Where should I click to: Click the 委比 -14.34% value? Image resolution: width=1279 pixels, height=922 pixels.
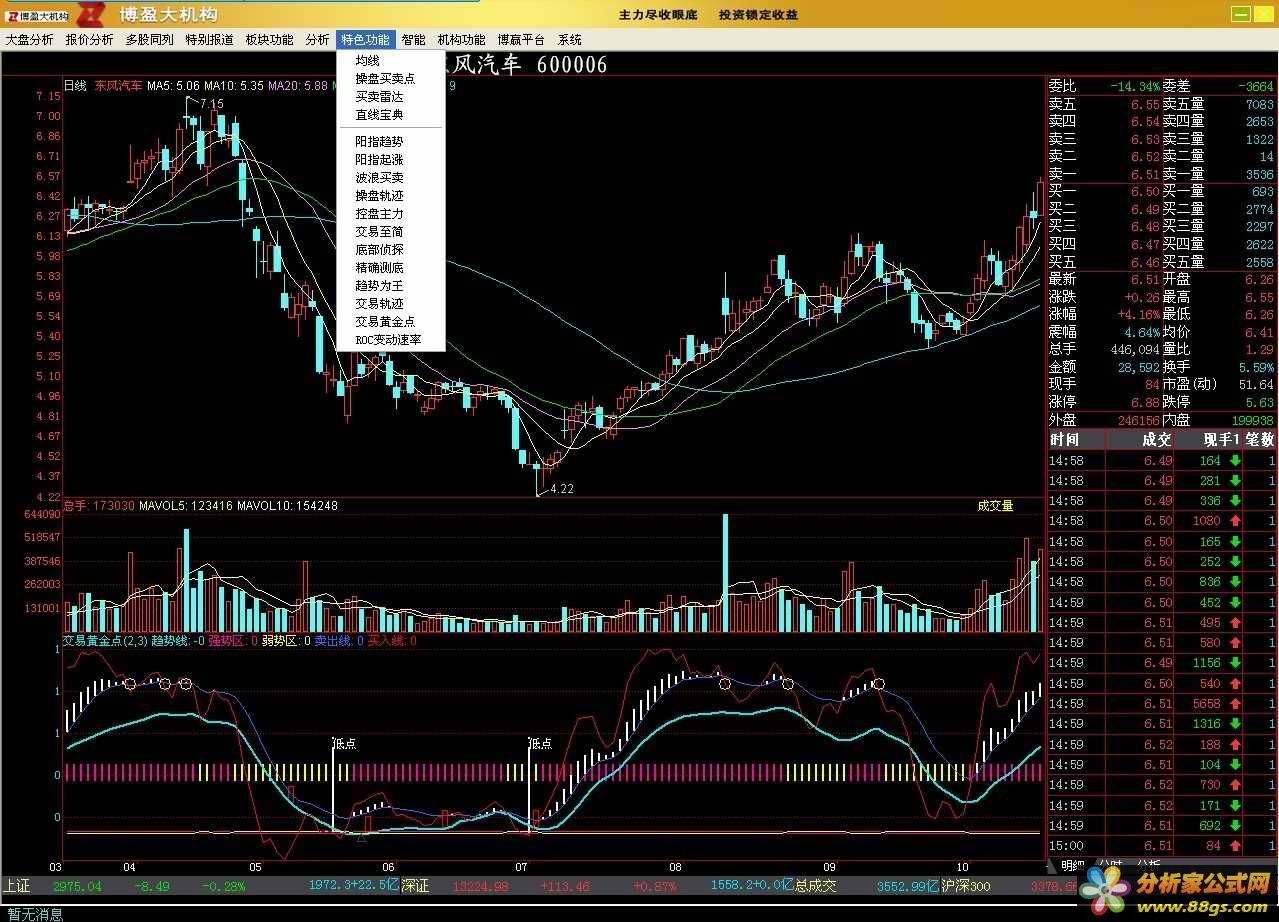(1135, 87)
